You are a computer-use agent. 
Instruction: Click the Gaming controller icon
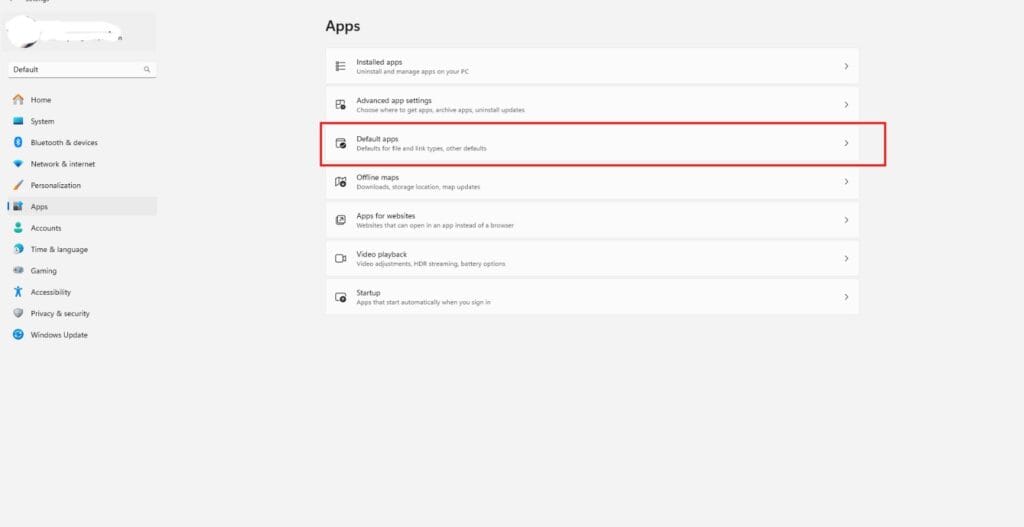18,270
